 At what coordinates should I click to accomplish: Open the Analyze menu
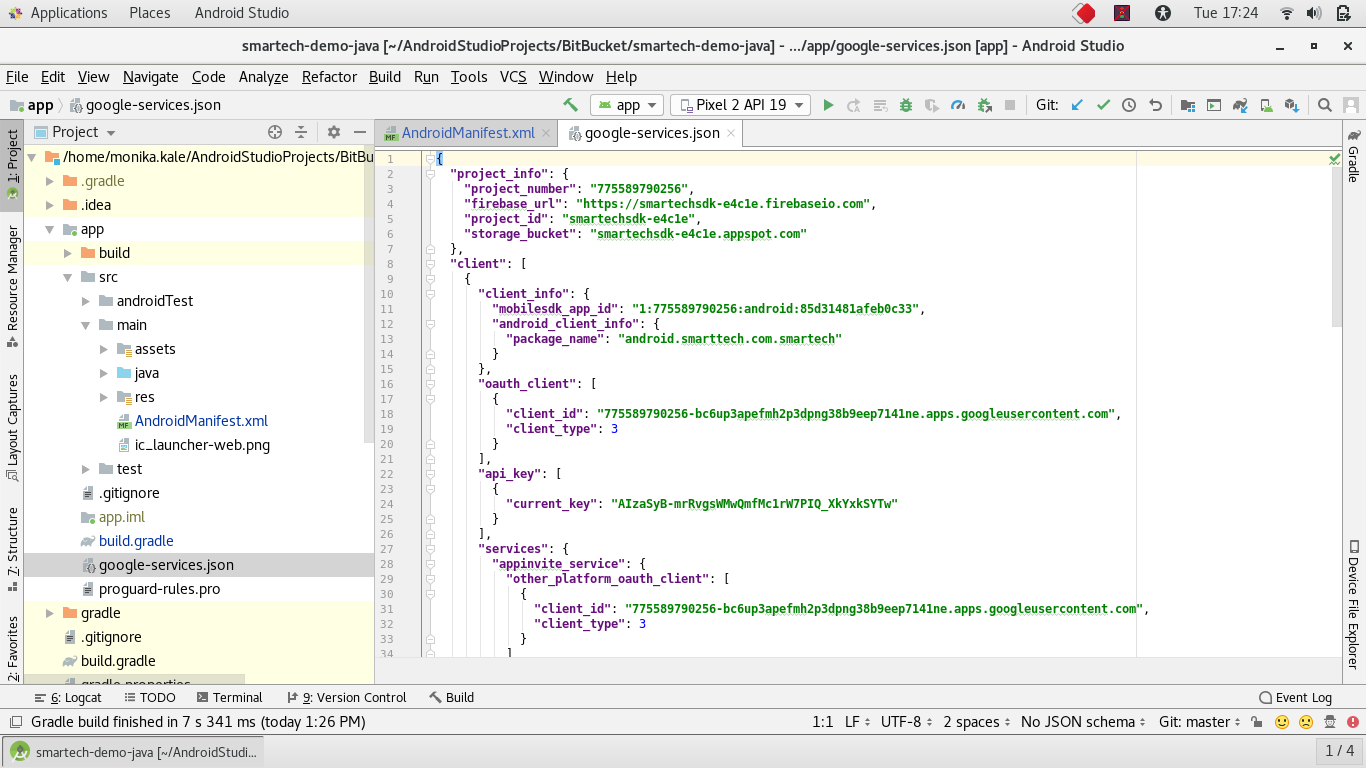click(x=263, y=77)
